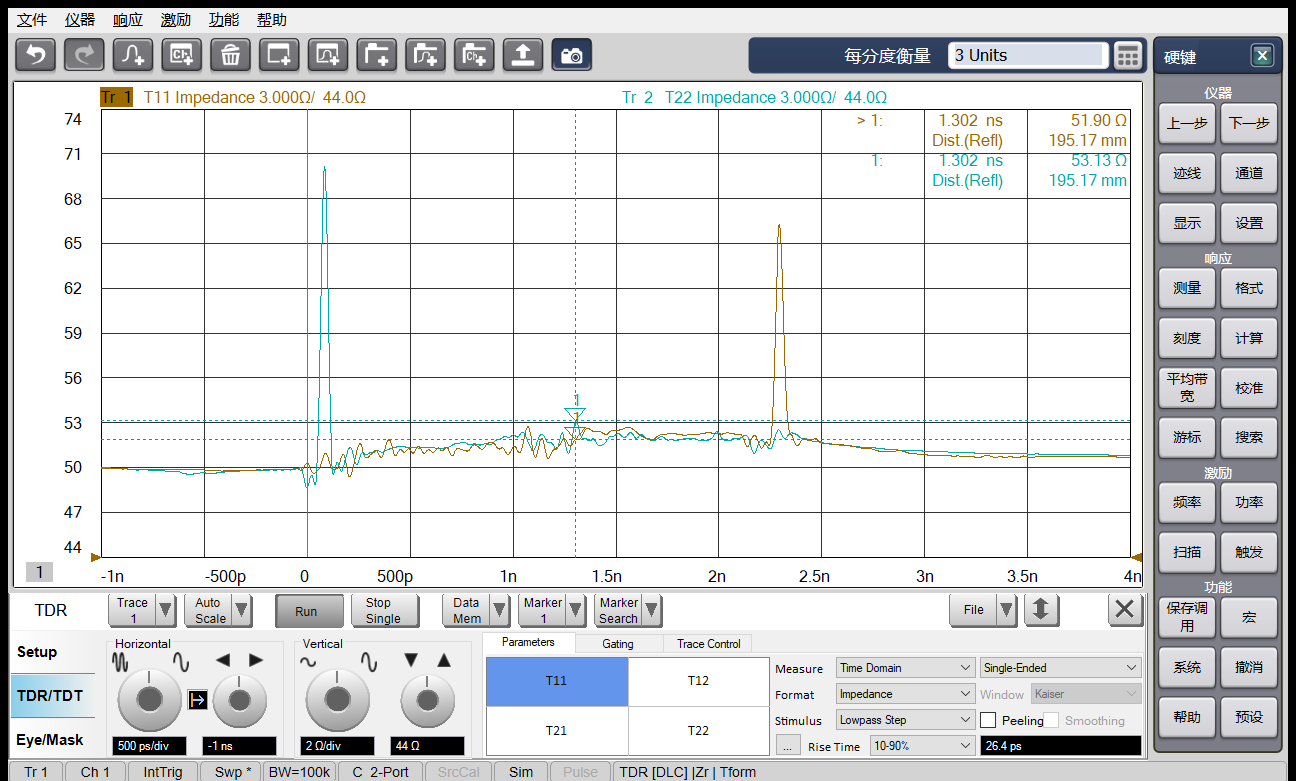This screenshot has height=781, width=1296.
Task: Select the T11 parameter cell
Action: 557,681
